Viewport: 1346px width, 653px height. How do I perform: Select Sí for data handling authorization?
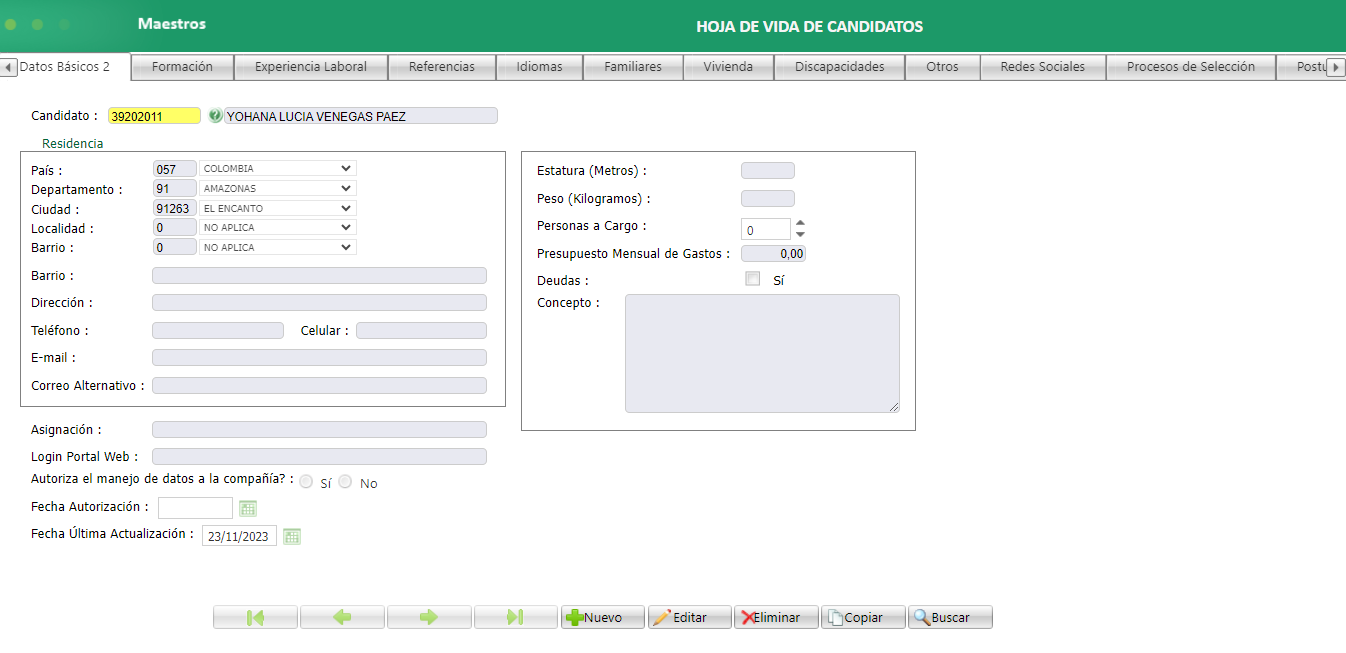coord(306,481)
